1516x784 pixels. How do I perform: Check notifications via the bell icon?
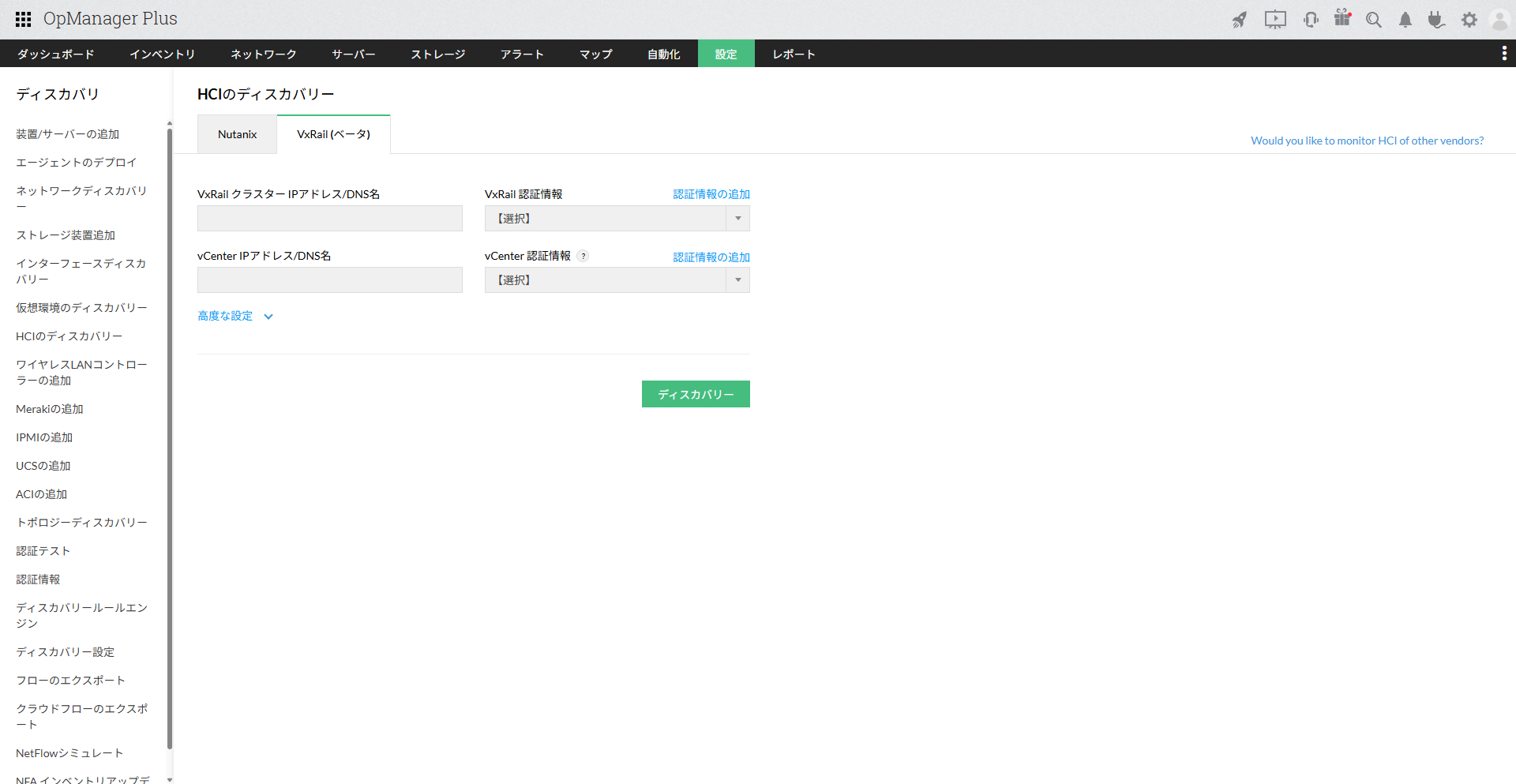tap(1405, 20)
